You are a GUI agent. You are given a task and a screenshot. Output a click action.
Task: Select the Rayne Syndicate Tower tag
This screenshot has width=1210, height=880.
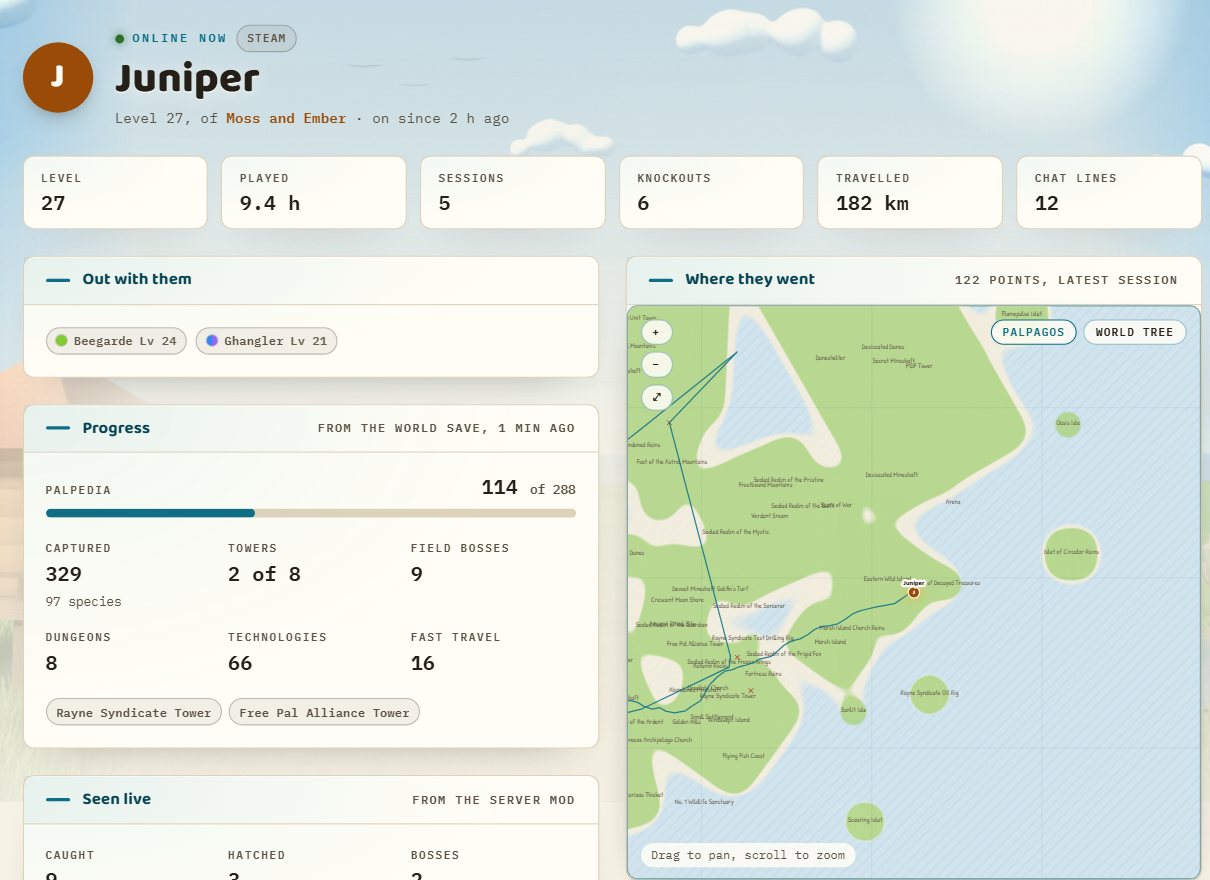[134, 712]
